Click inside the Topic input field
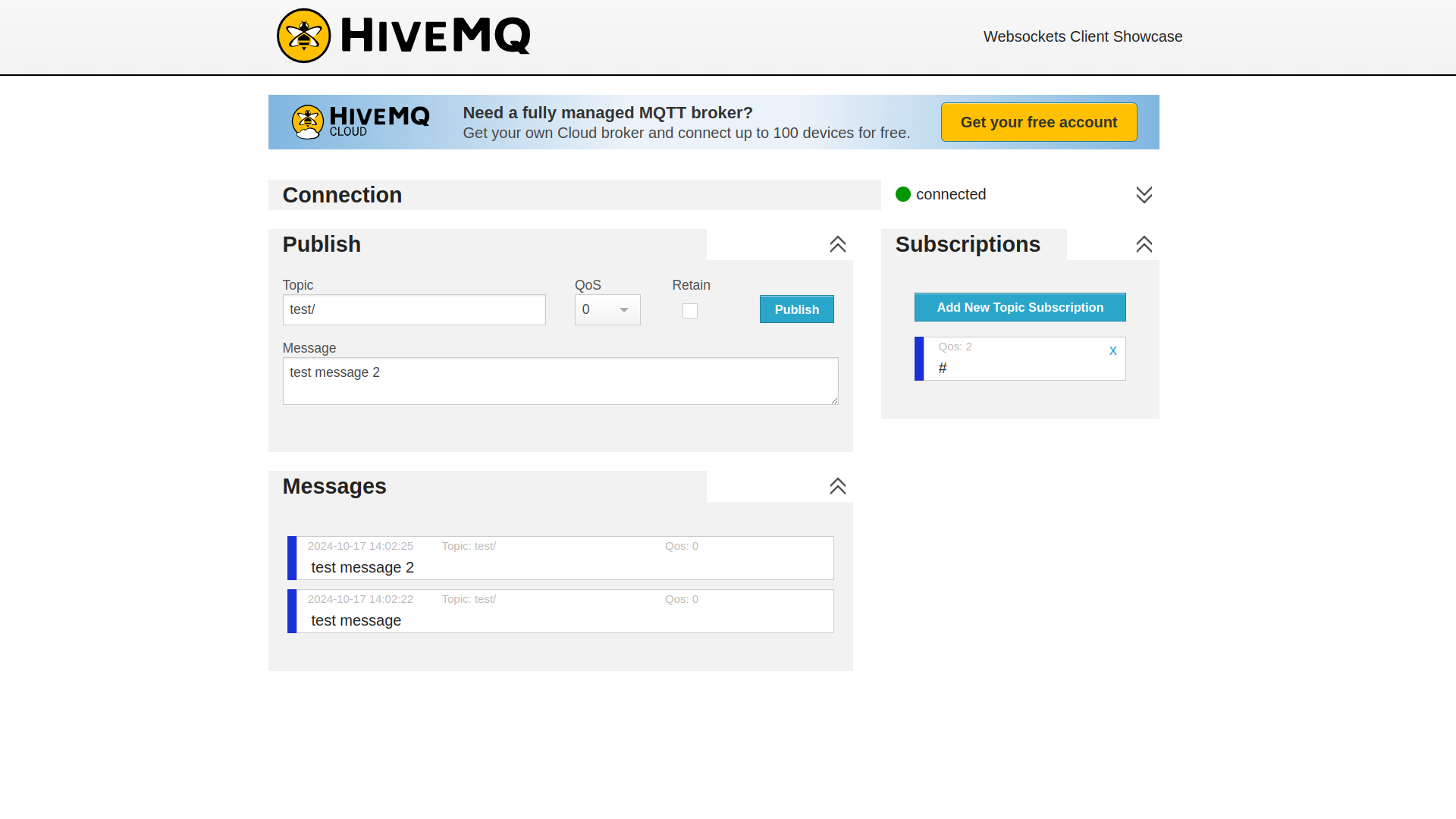Viewport: 1456px width, 819px height. click(x=413, y=309)
